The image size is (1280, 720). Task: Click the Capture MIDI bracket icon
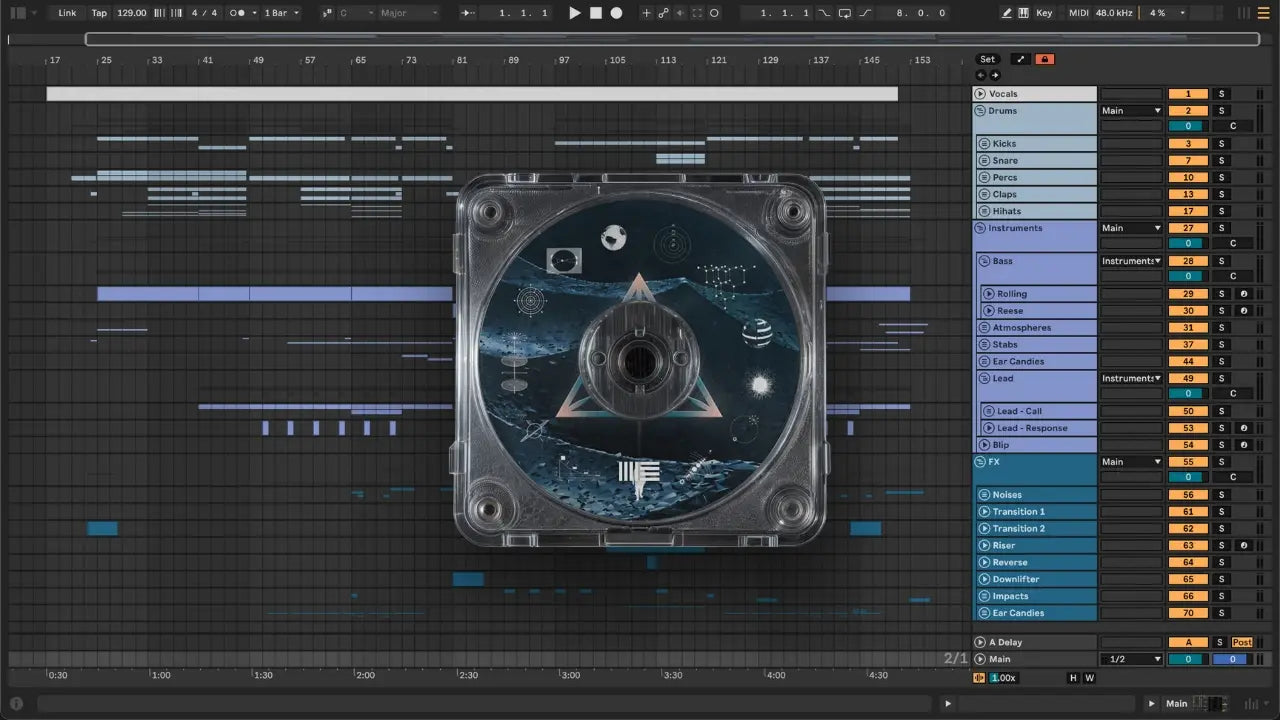[x=697, y=13]
